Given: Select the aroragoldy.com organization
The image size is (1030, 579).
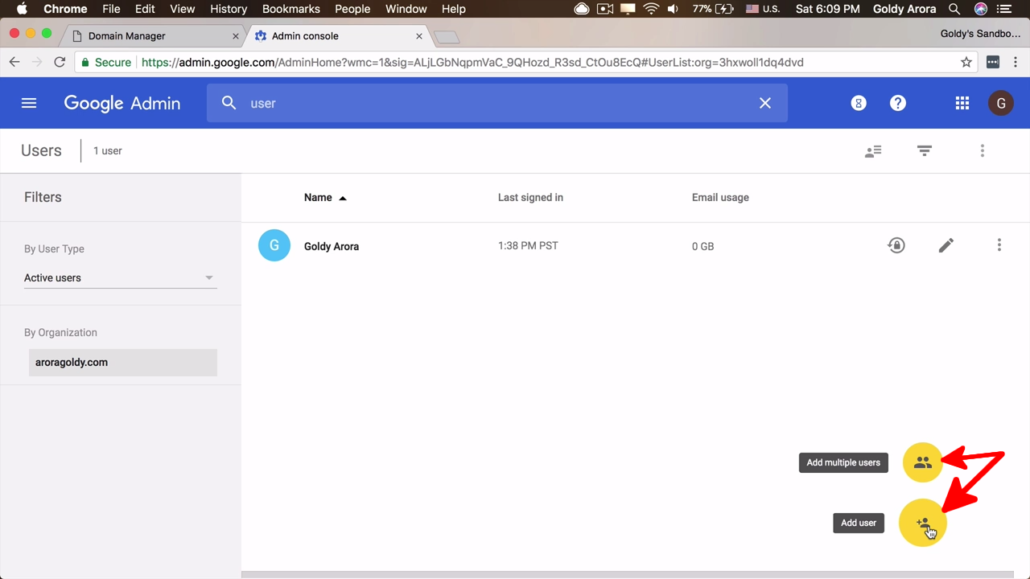Looking at the screenshot, I should 123,362.
